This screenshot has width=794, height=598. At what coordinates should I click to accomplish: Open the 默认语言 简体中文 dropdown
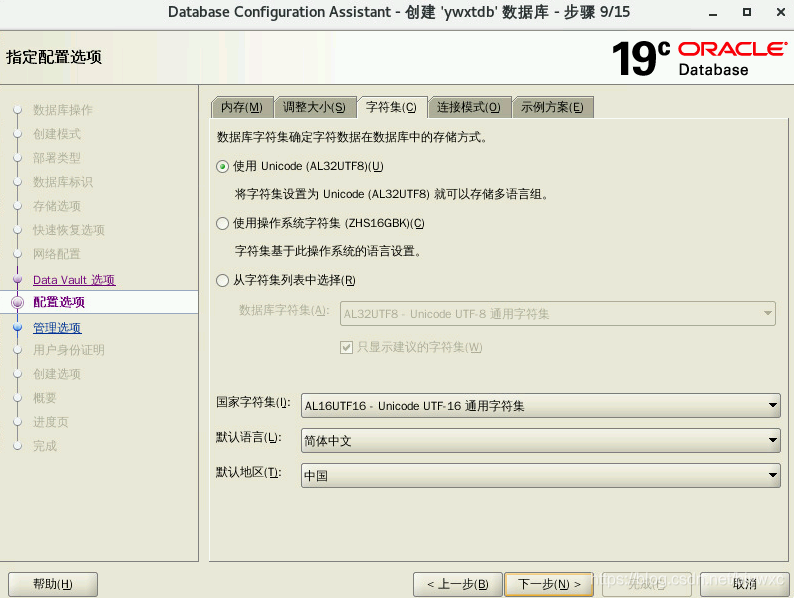coord(540,441)
